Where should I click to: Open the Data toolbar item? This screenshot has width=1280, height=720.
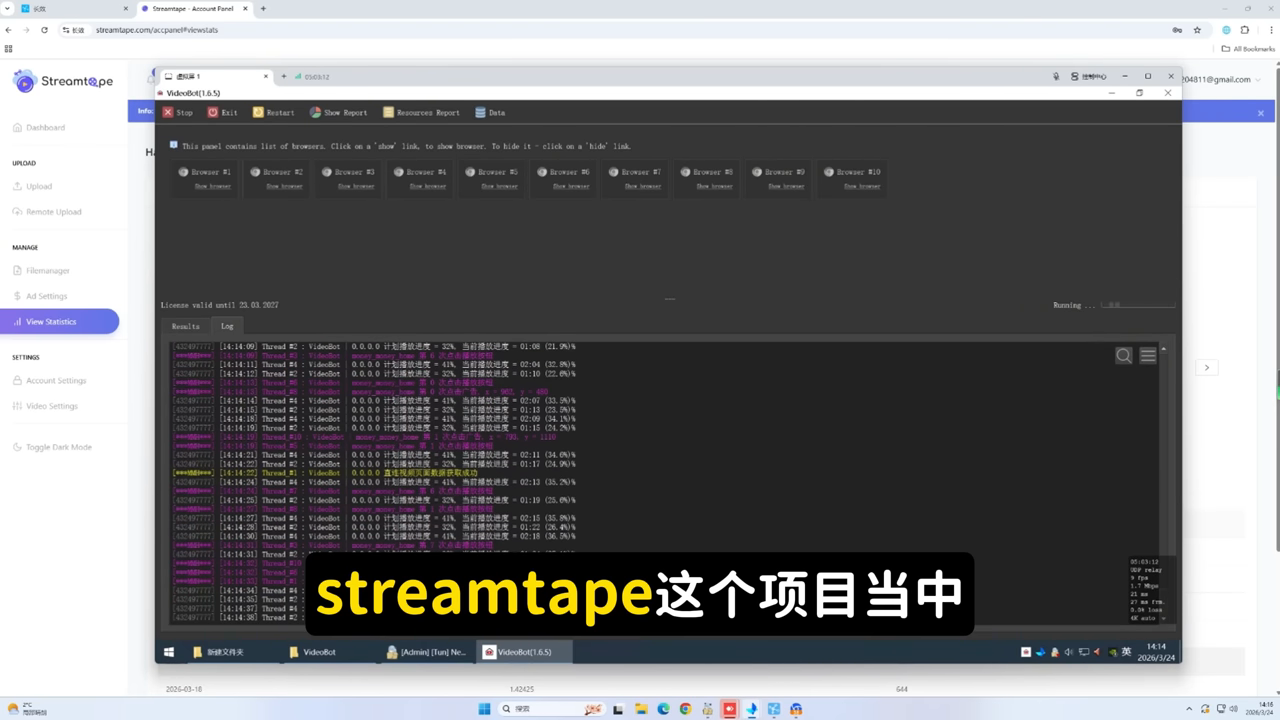(x=489, y=112)
